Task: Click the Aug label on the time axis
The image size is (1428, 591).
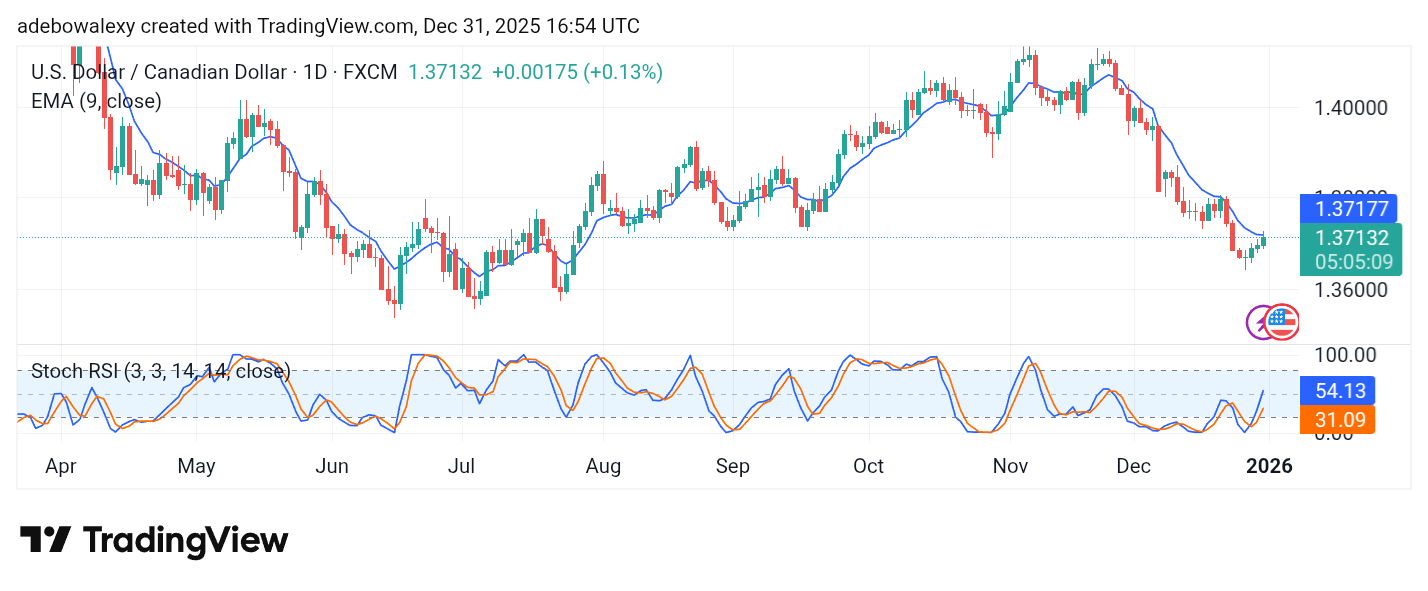Action: pos(603,466)
